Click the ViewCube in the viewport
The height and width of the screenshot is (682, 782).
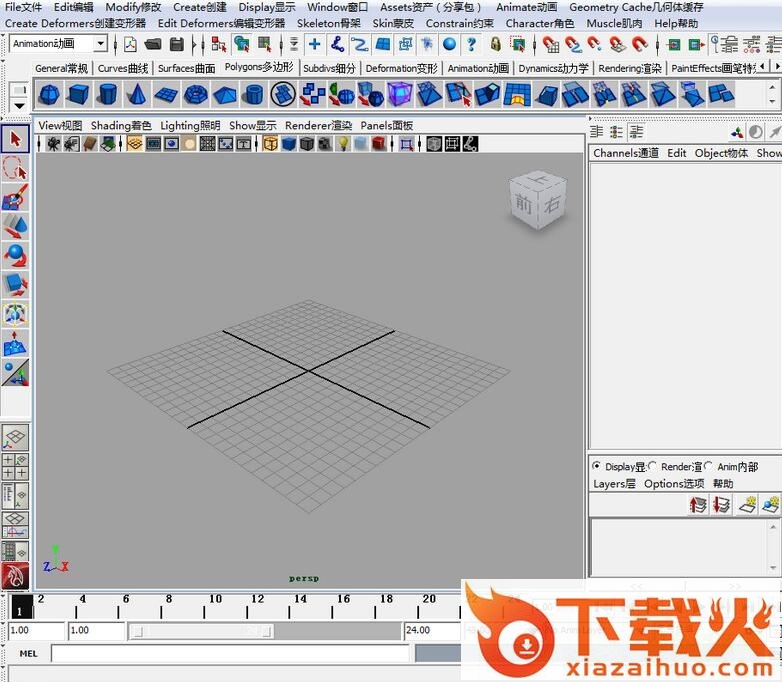pyautogui.click(x=538, y=199)
